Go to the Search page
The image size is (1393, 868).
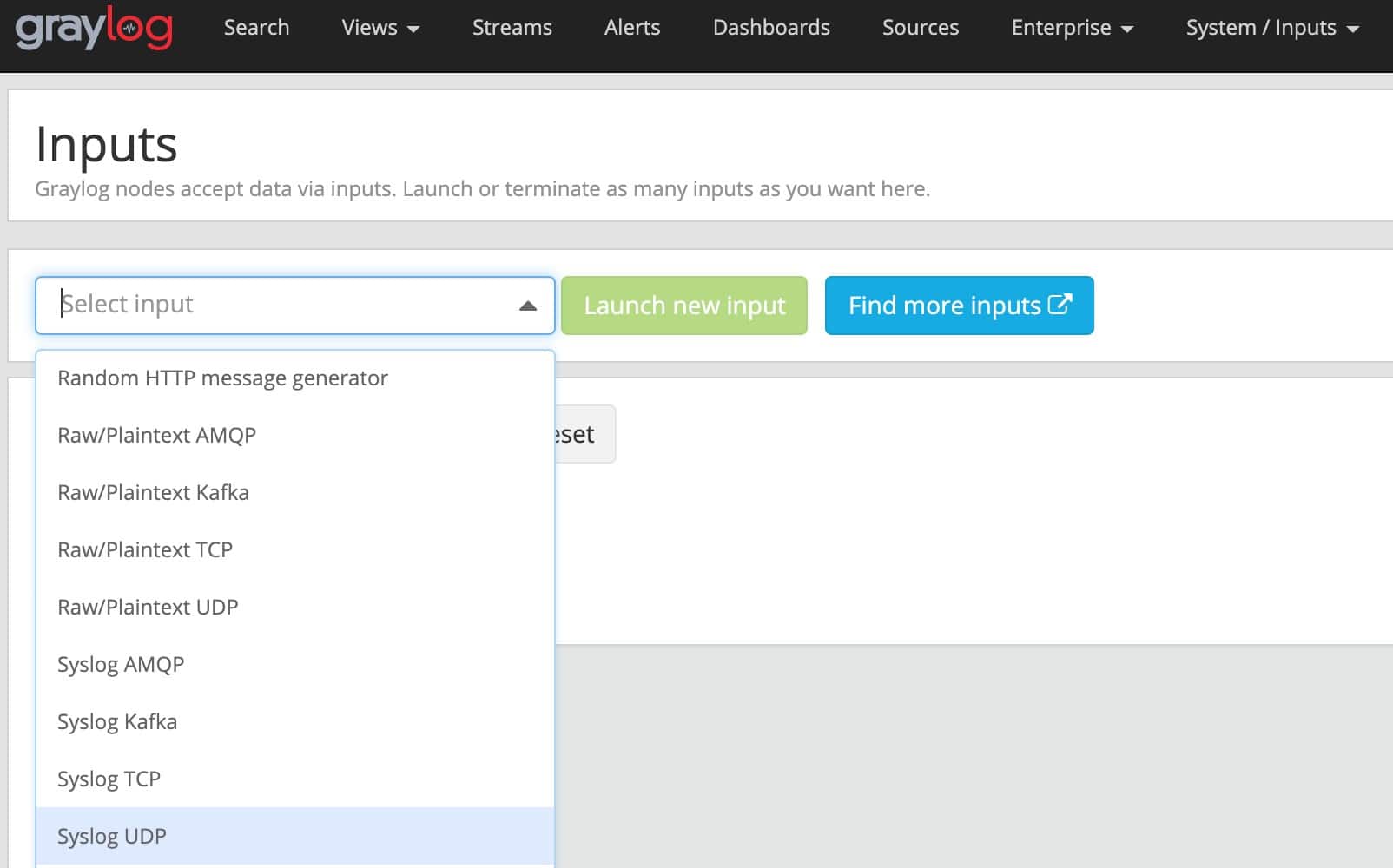pyautogui.click(x=256, y=28)
